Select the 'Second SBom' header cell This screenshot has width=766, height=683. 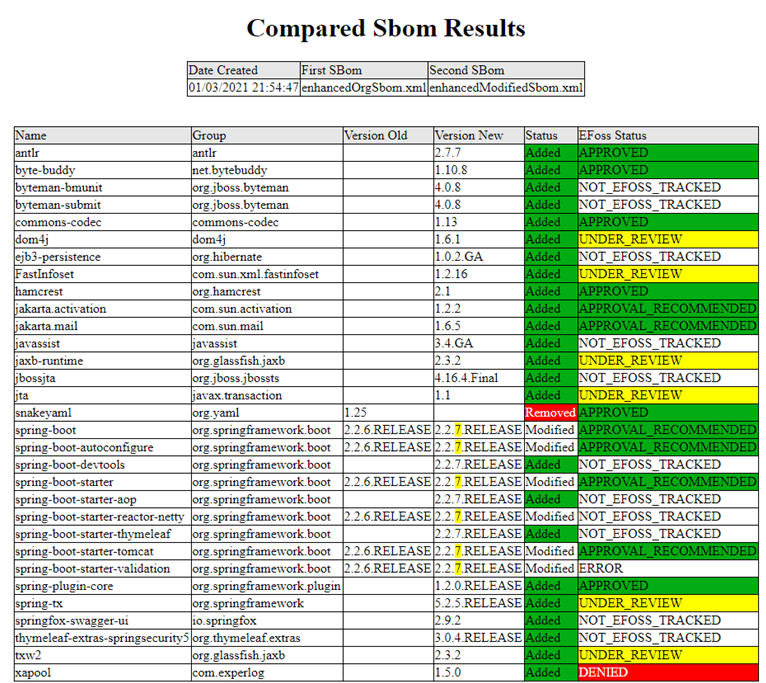click(x=506, y=70)
